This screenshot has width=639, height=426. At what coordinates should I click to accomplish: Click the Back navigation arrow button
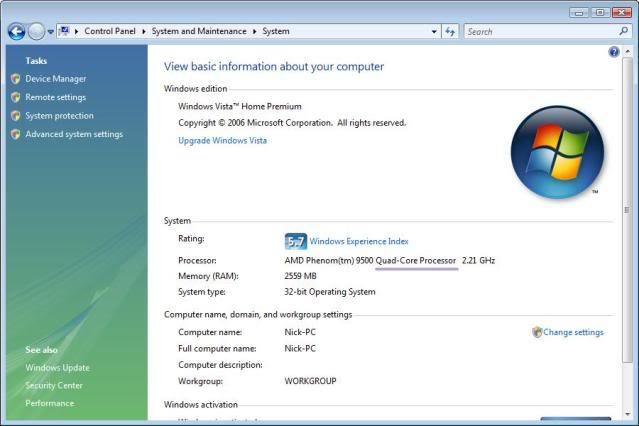pos(17,31)
